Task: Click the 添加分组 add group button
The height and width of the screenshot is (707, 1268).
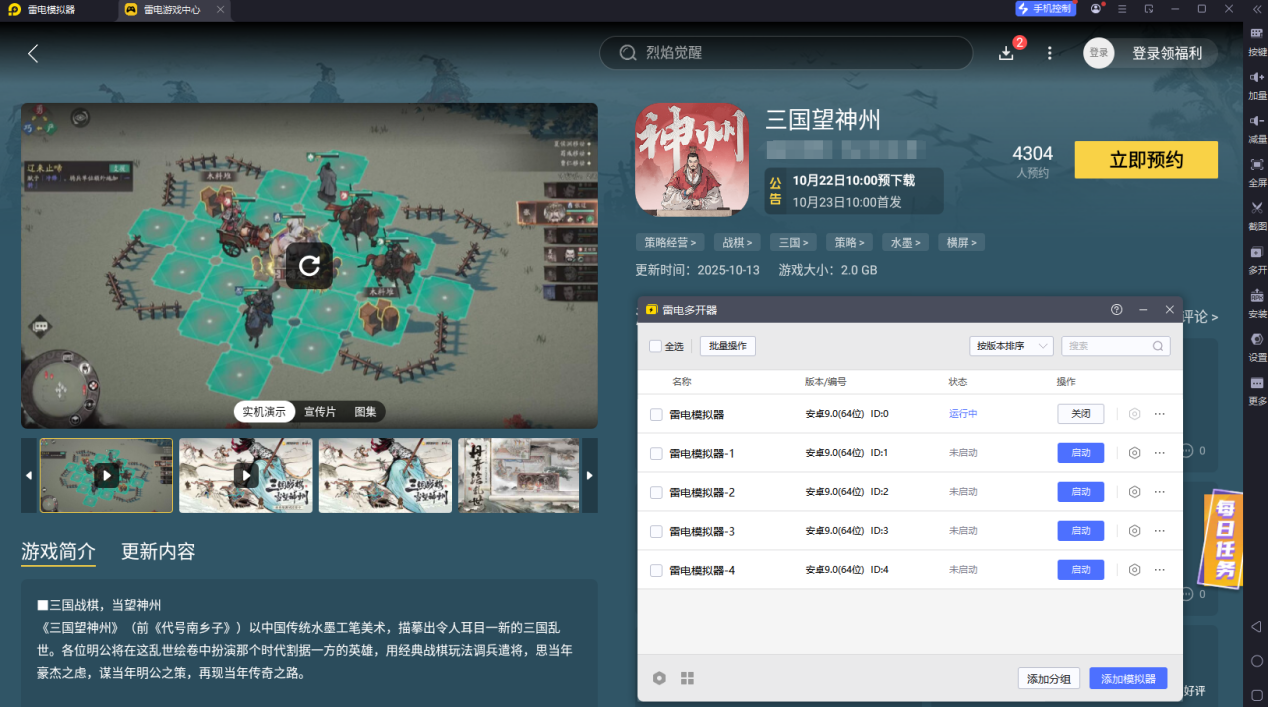Action: 1049,678
